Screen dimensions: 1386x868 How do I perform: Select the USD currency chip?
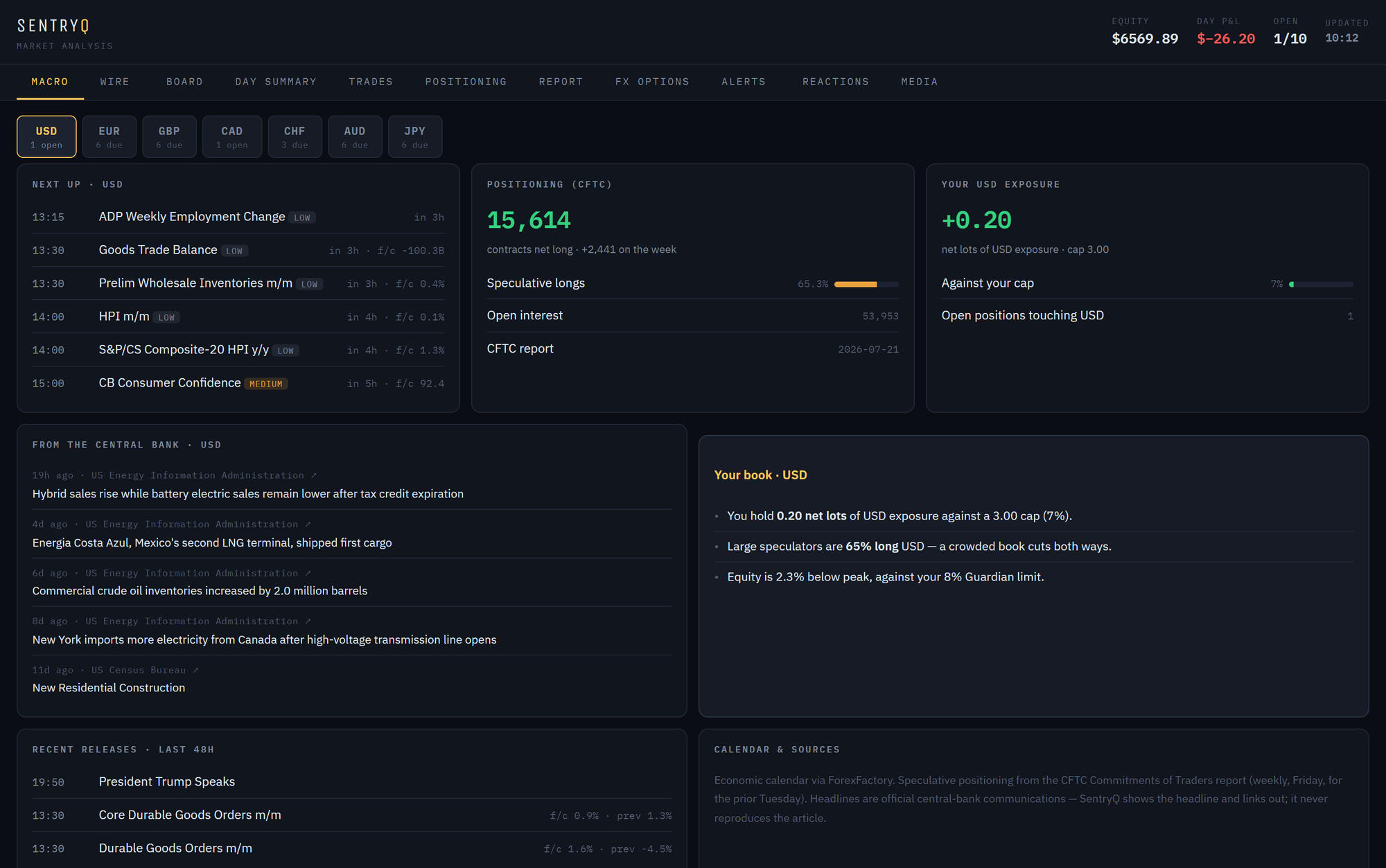[46, 136]
